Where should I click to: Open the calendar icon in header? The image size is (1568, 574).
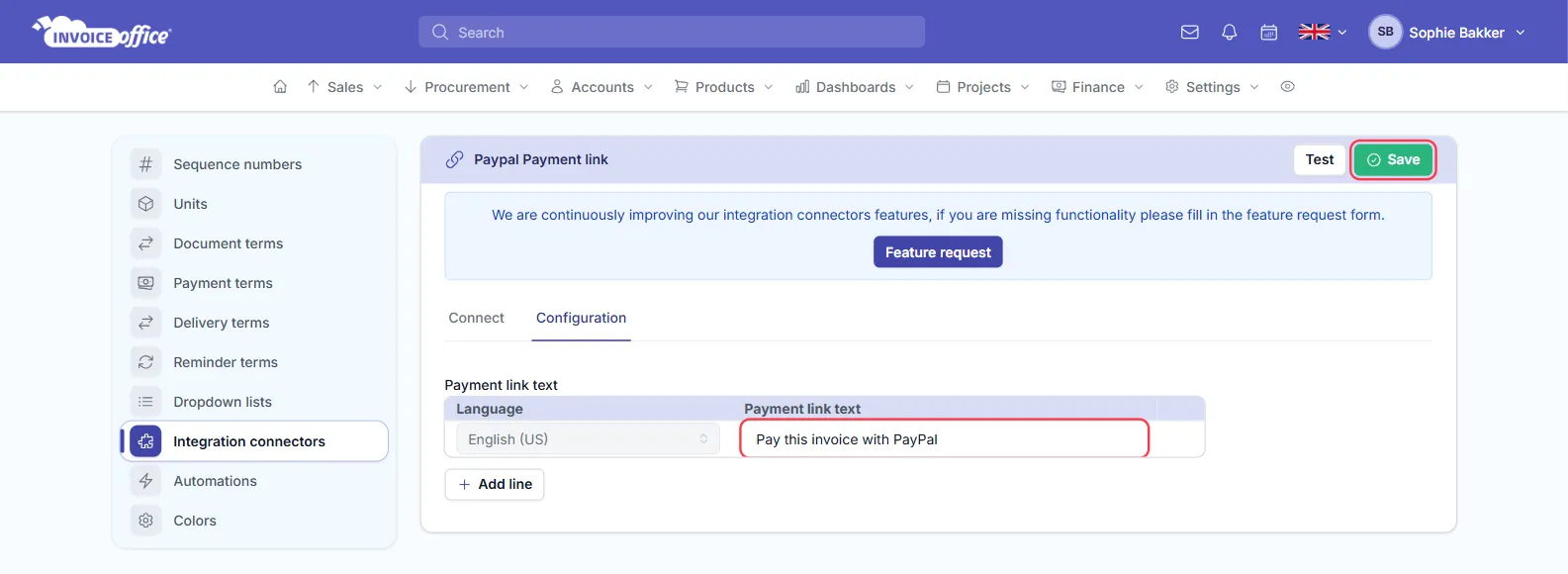coord(1268,32)
